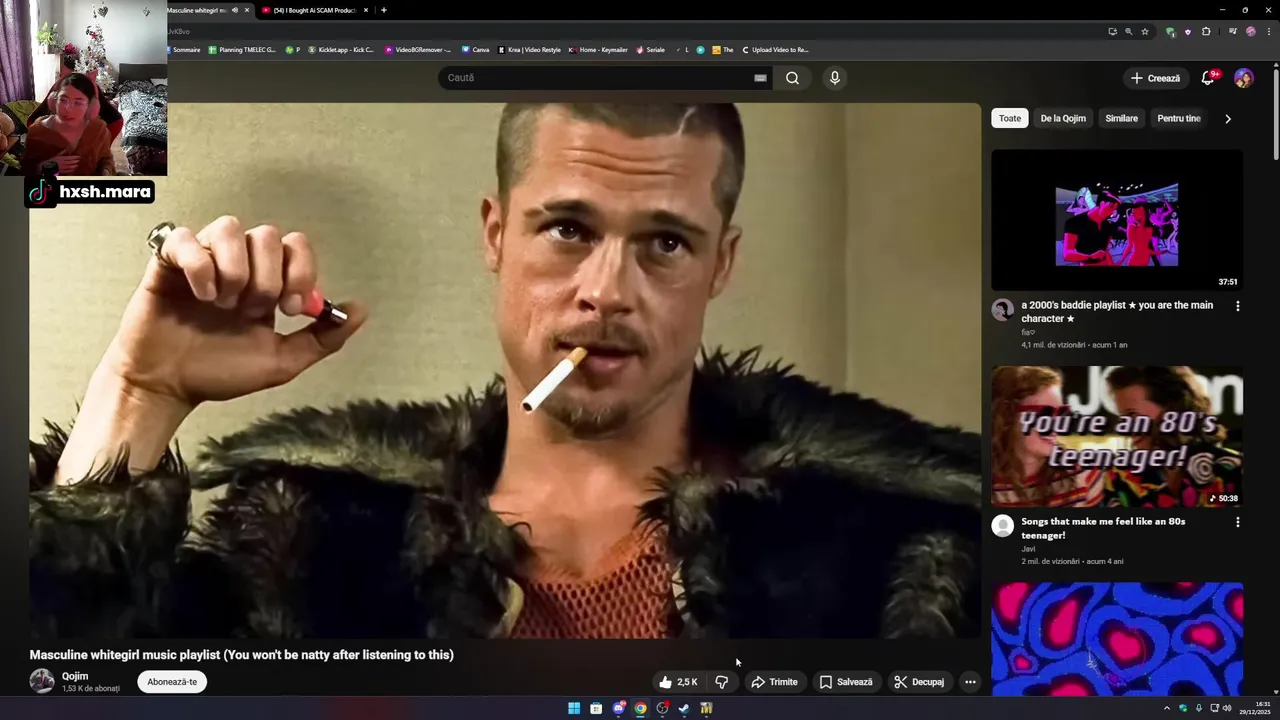Open 2000's baddie playlist thumbnail

pyautogui.click(x=1117, y=220)
